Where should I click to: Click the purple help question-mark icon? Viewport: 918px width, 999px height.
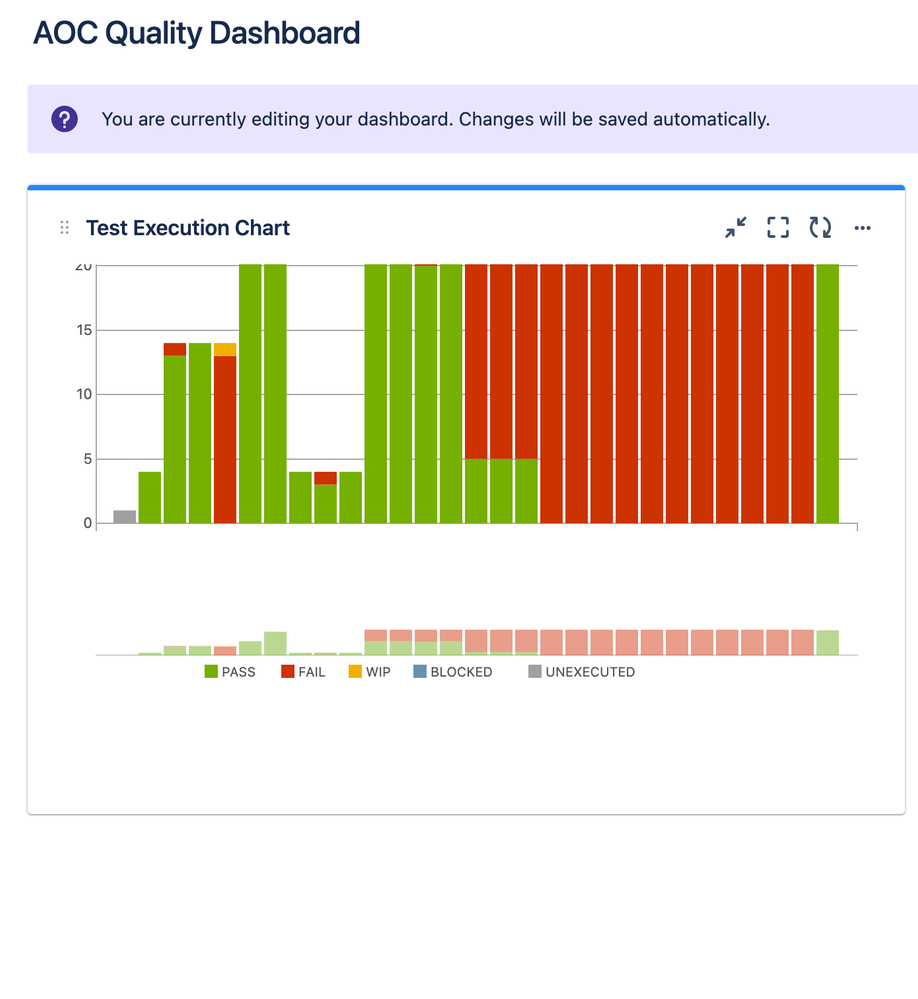(x=64, y=119)
